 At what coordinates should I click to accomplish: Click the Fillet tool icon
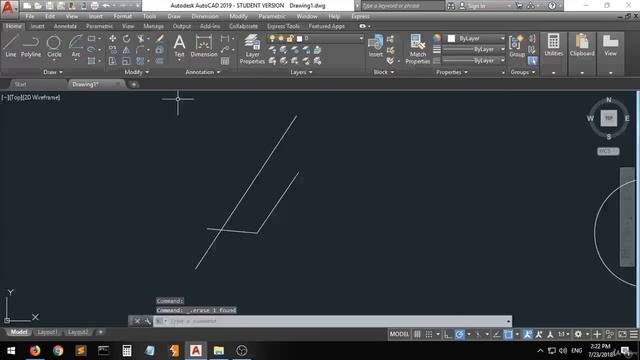click(141, 50)
